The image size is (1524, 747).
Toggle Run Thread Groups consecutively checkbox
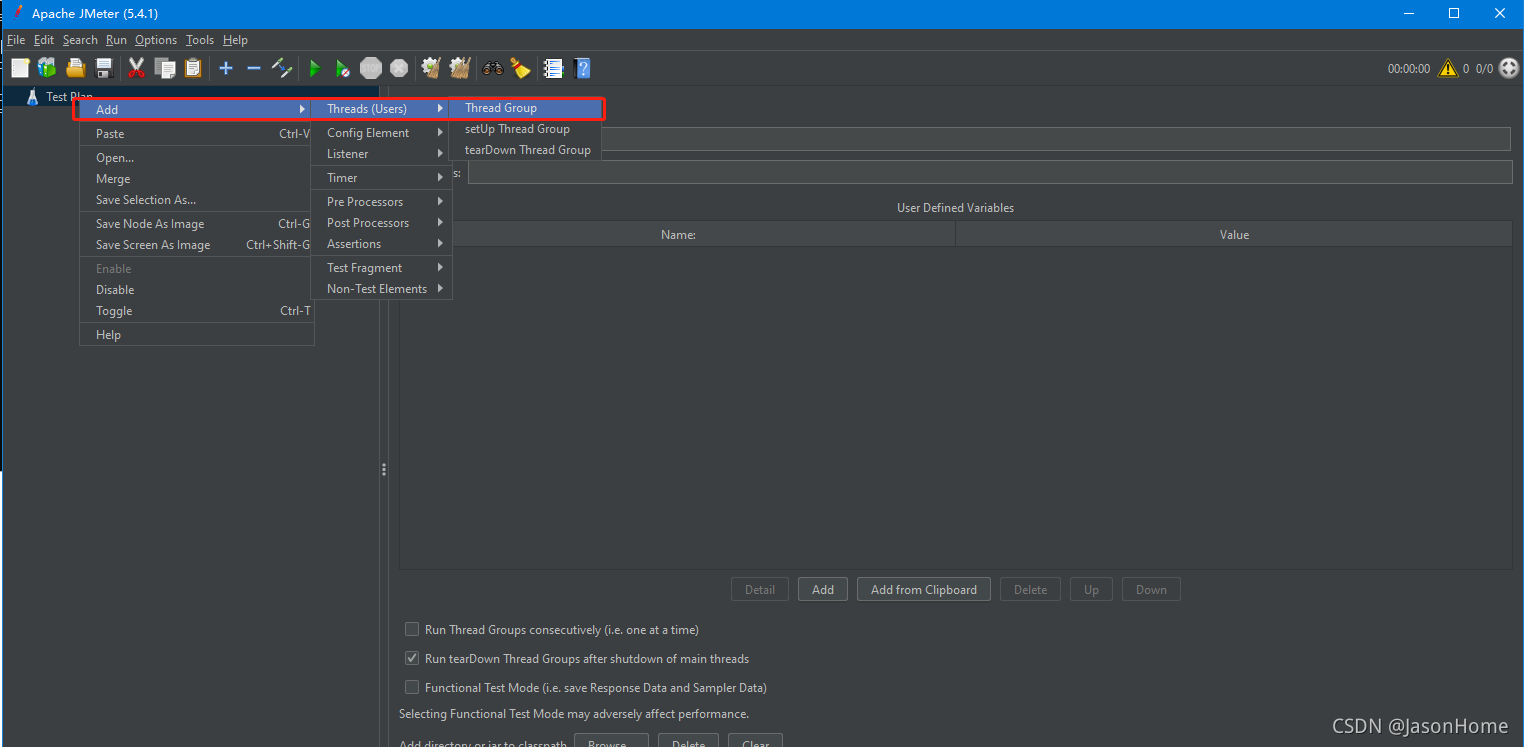click(412, 629)
